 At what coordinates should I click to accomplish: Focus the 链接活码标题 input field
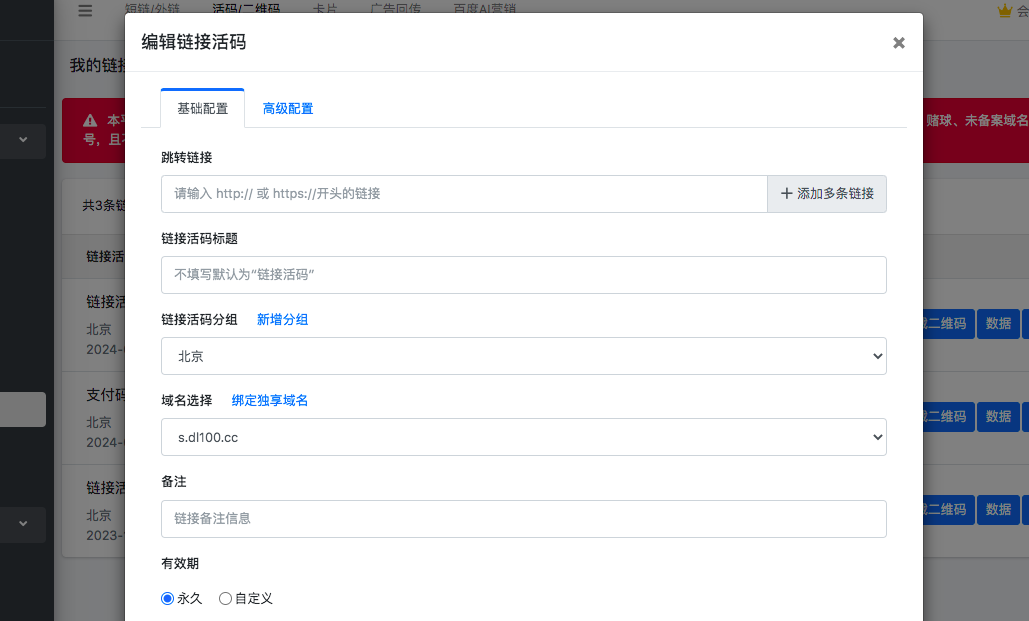523,275
